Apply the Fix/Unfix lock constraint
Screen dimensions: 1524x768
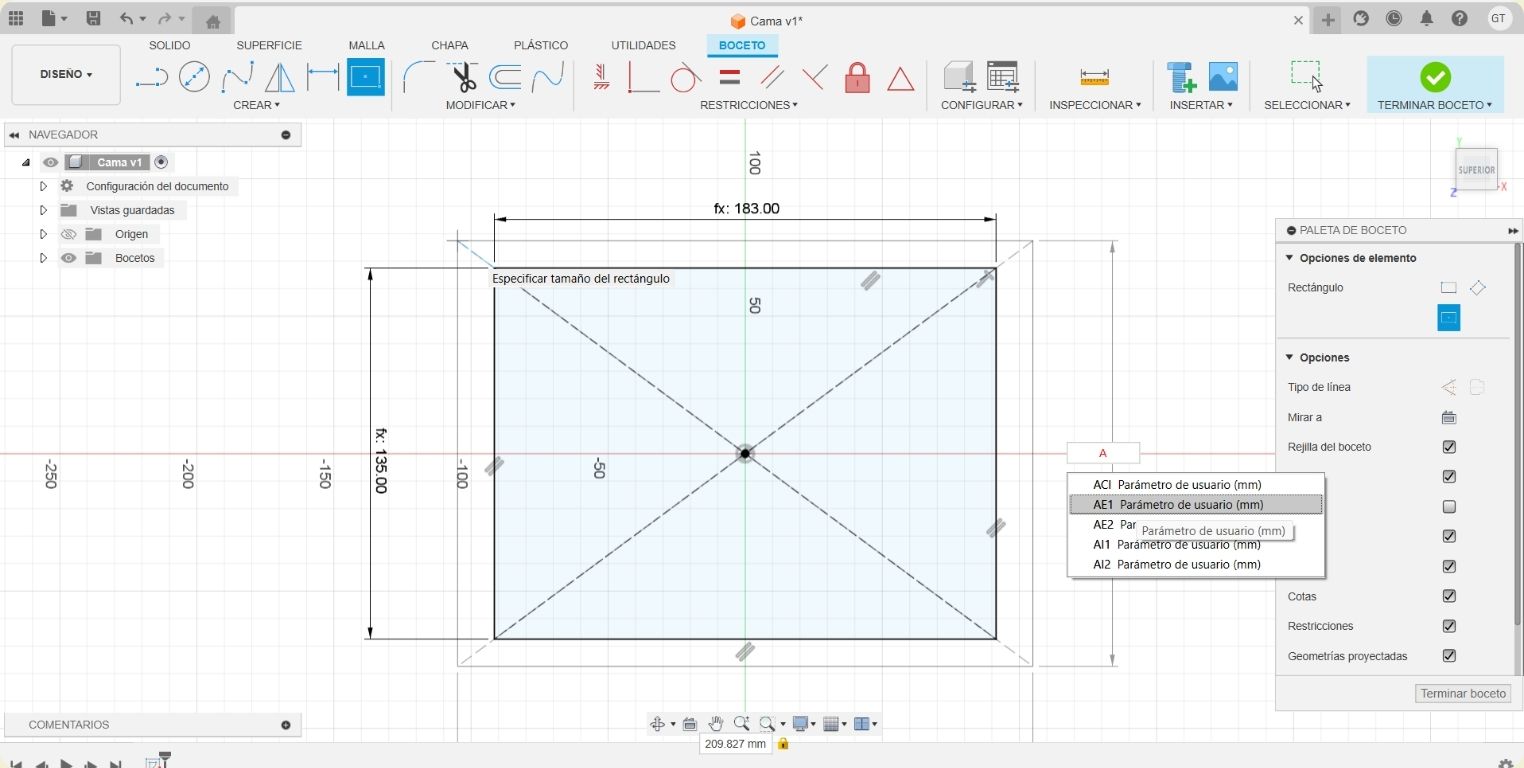pyautogui.click(x=857, y=77)
